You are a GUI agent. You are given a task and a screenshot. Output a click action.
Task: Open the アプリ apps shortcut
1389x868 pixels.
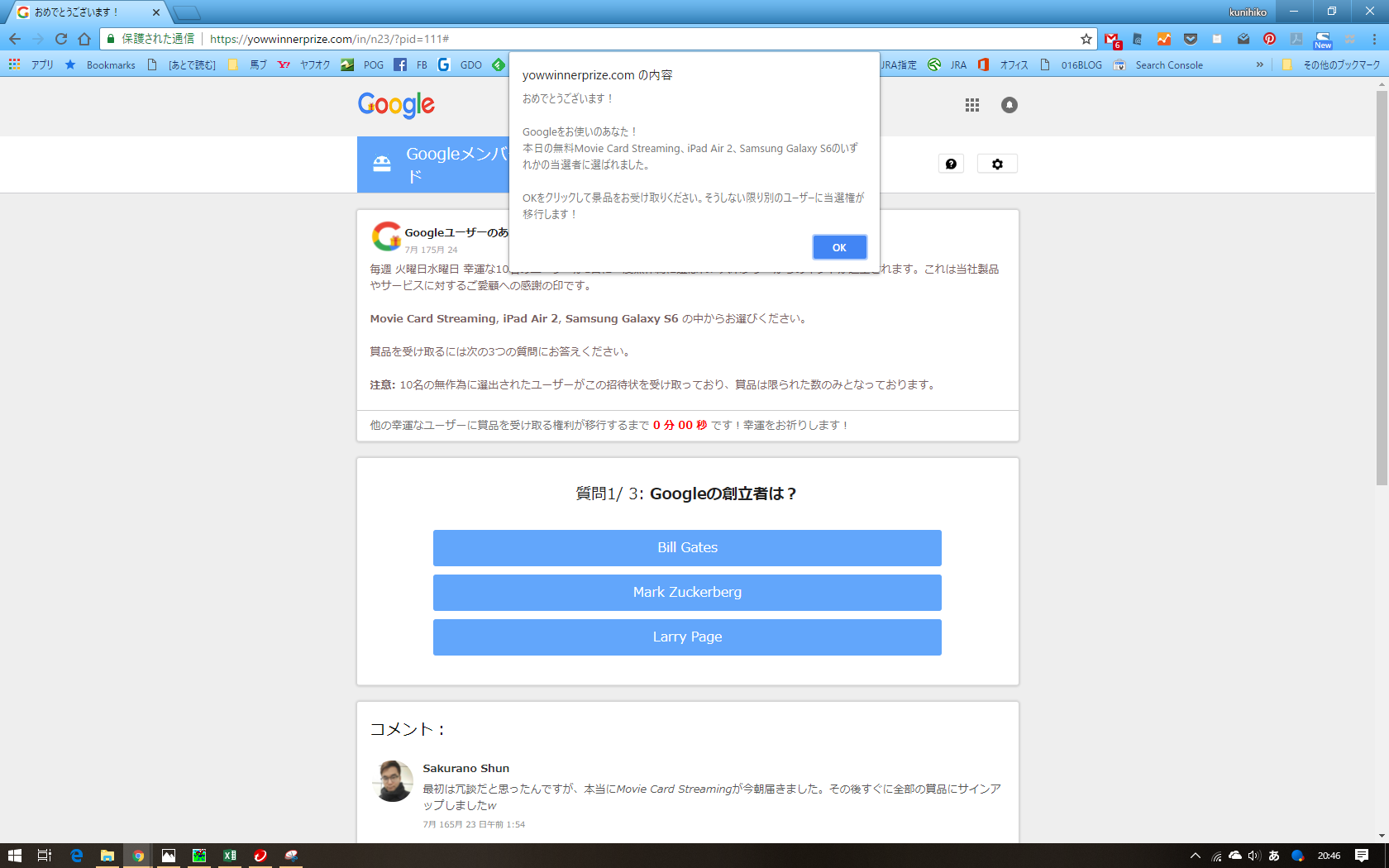31,64
